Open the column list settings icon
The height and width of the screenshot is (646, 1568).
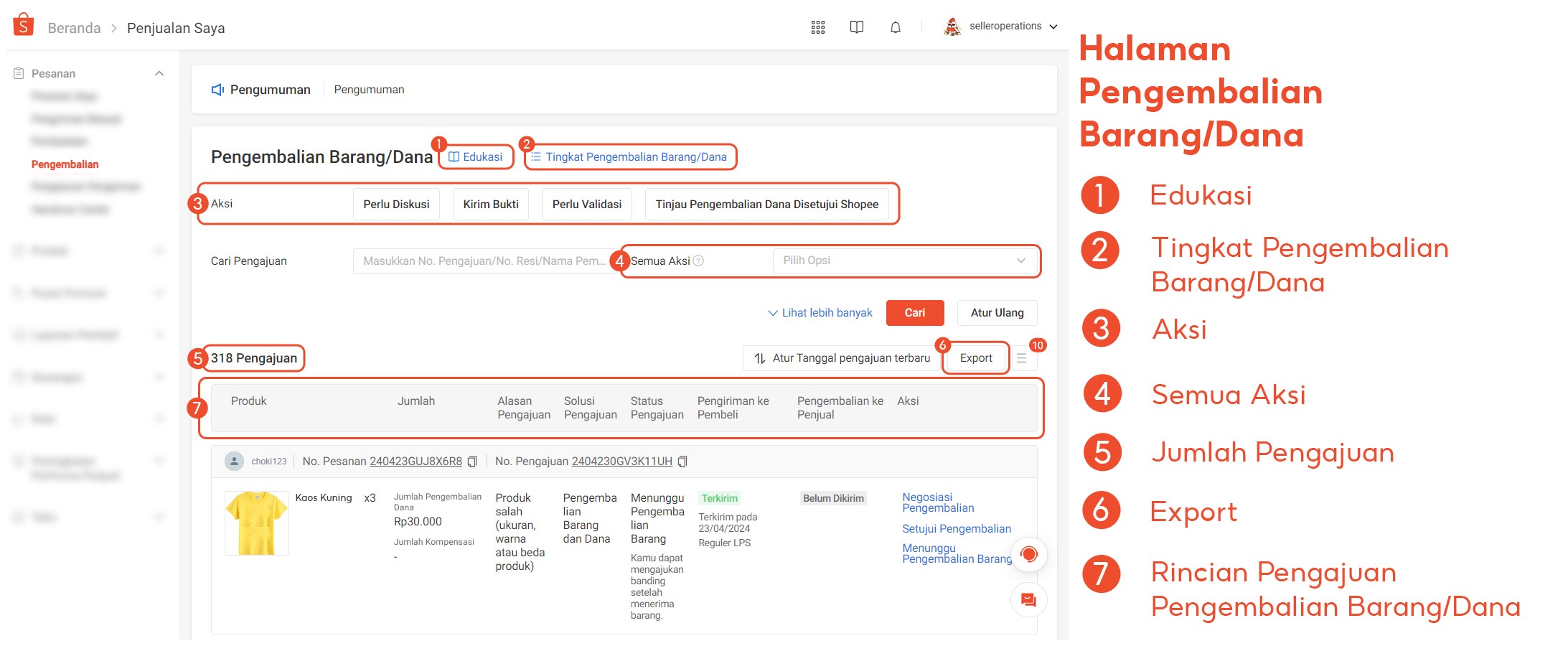click(x=1021, y=358)
